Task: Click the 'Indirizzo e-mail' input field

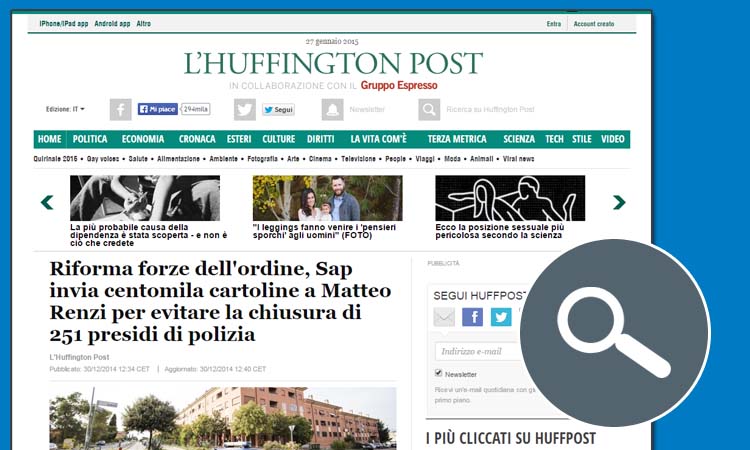Action: pyautogui.click(x=478, y=351)
